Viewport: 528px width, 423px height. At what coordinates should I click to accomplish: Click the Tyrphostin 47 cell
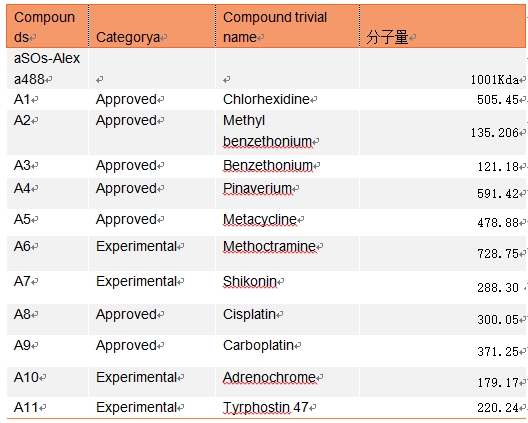pos(288,408)
